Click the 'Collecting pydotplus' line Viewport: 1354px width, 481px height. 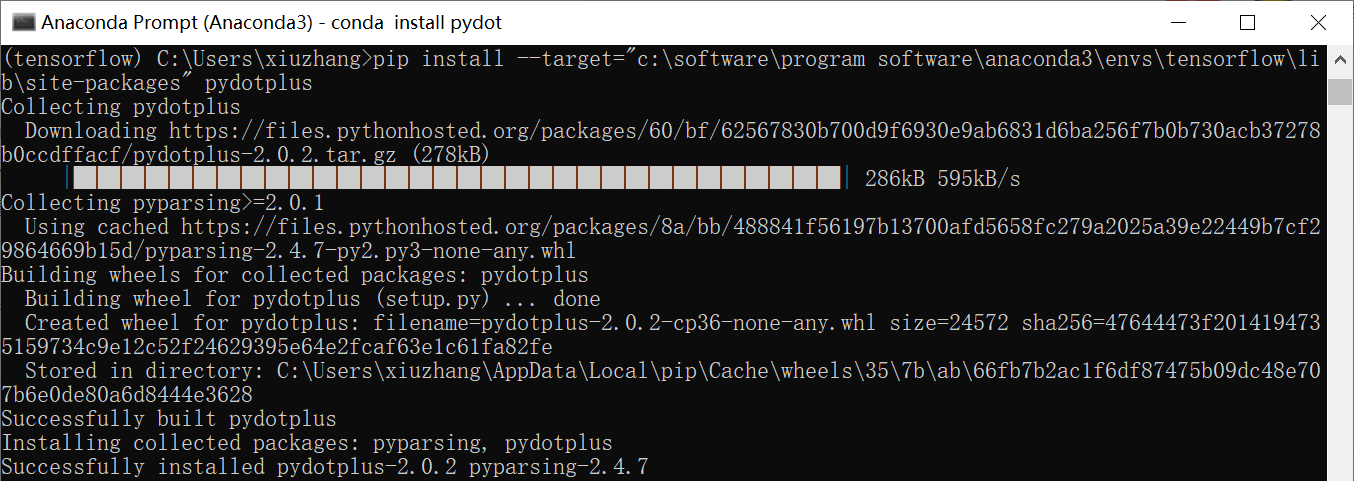tap(121, 107)
